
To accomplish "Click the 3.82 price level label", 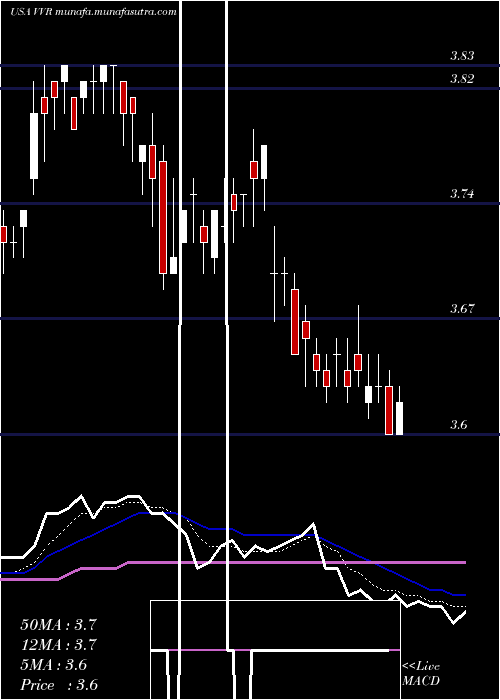I will point(462,79).
